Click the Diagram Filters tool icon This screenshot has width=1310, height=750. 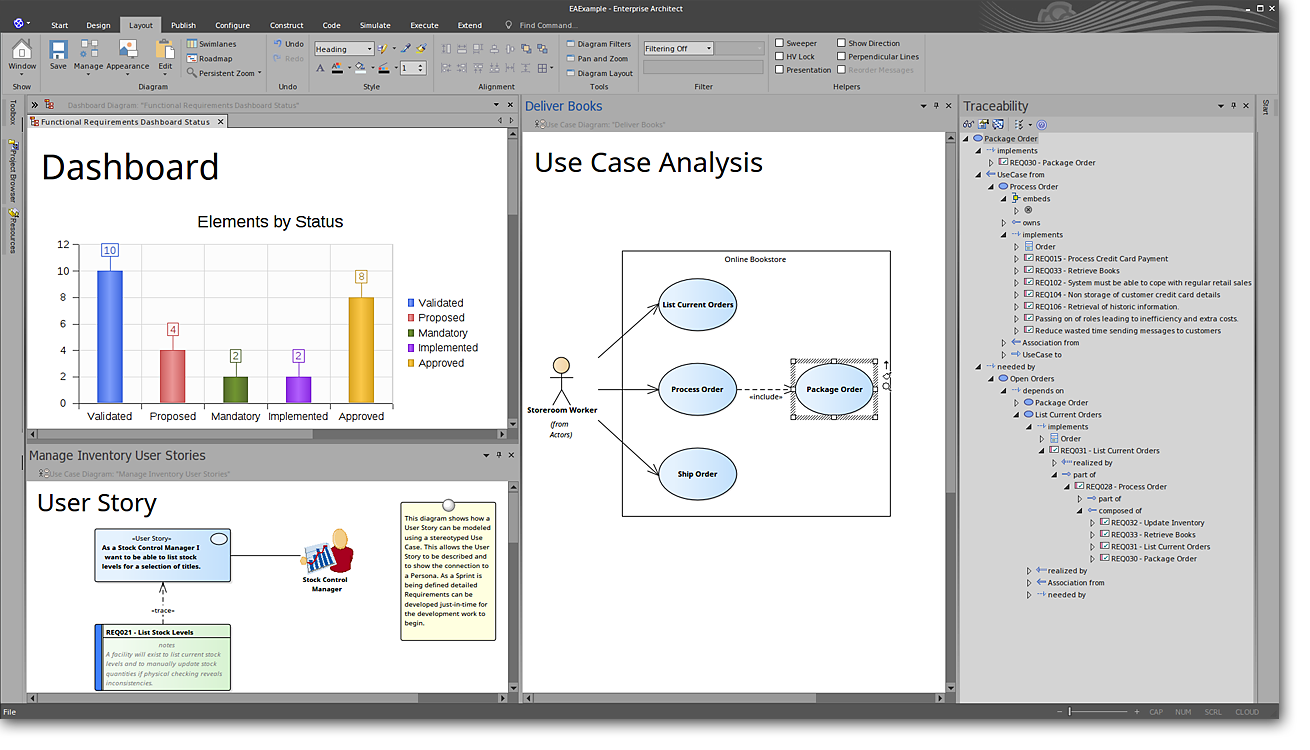click(x=570, y=44)
